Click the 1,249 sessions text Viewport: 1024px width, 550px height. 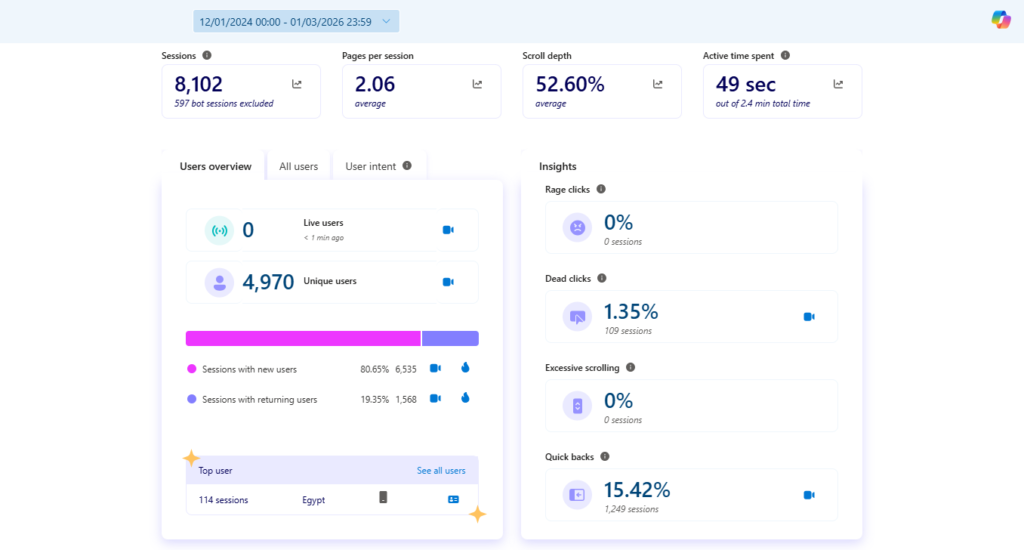632,510
